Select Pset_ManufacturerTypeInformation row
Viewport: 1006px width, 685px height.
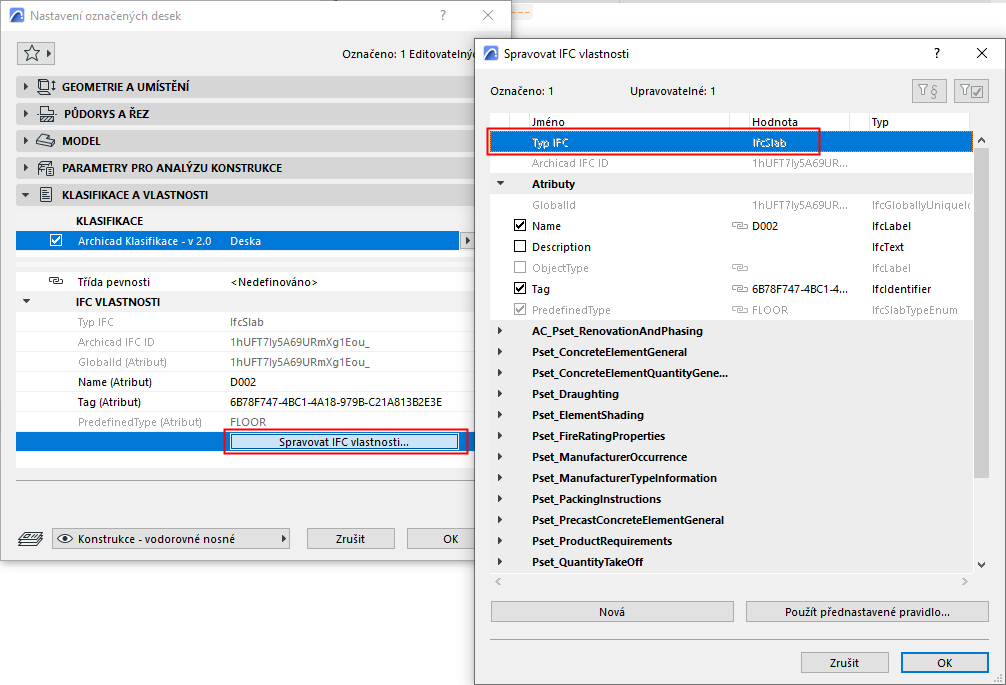tap(731, 478)
